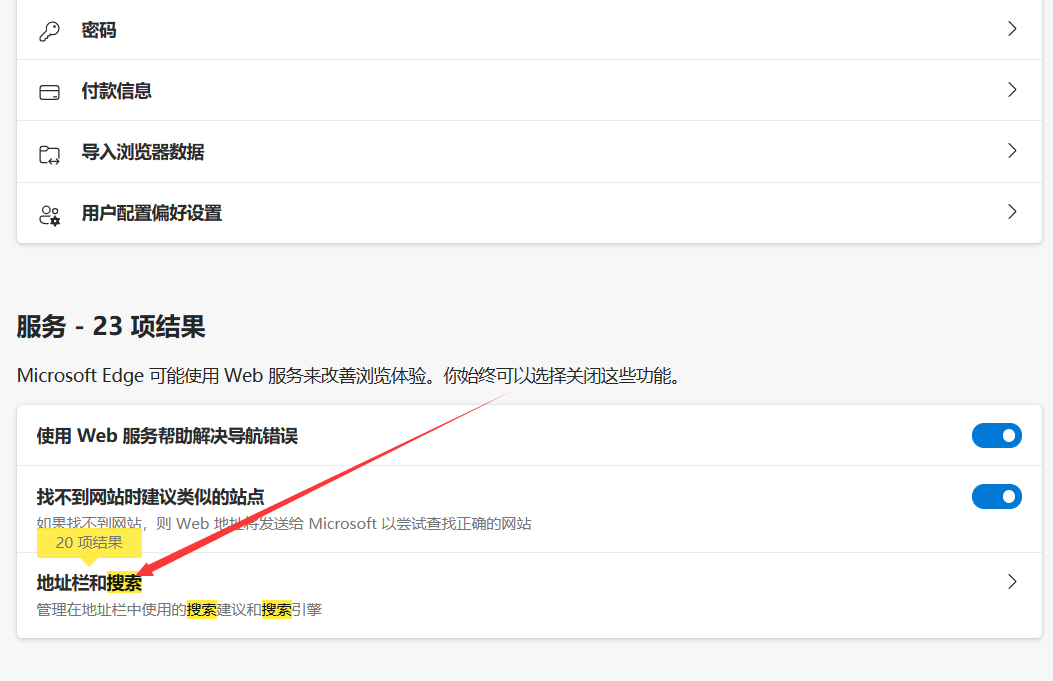Click the 20 项结果 yellow tooltip

[89, 543]
